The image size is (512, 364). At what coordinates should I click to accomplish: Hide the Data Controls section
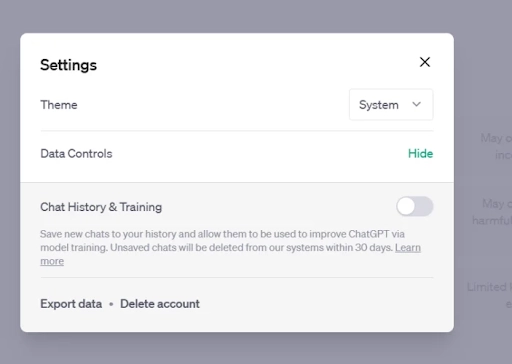click(x=420, y=154)
